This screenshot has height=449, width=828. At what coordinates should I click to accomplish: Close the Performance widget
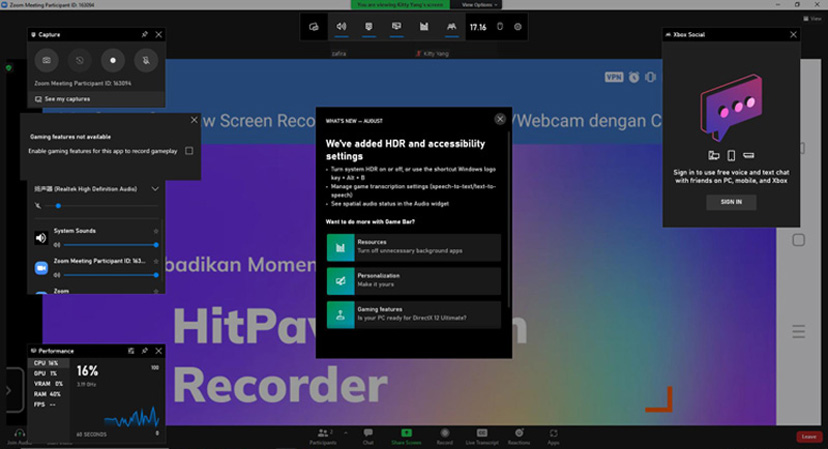tap(158, 351)
